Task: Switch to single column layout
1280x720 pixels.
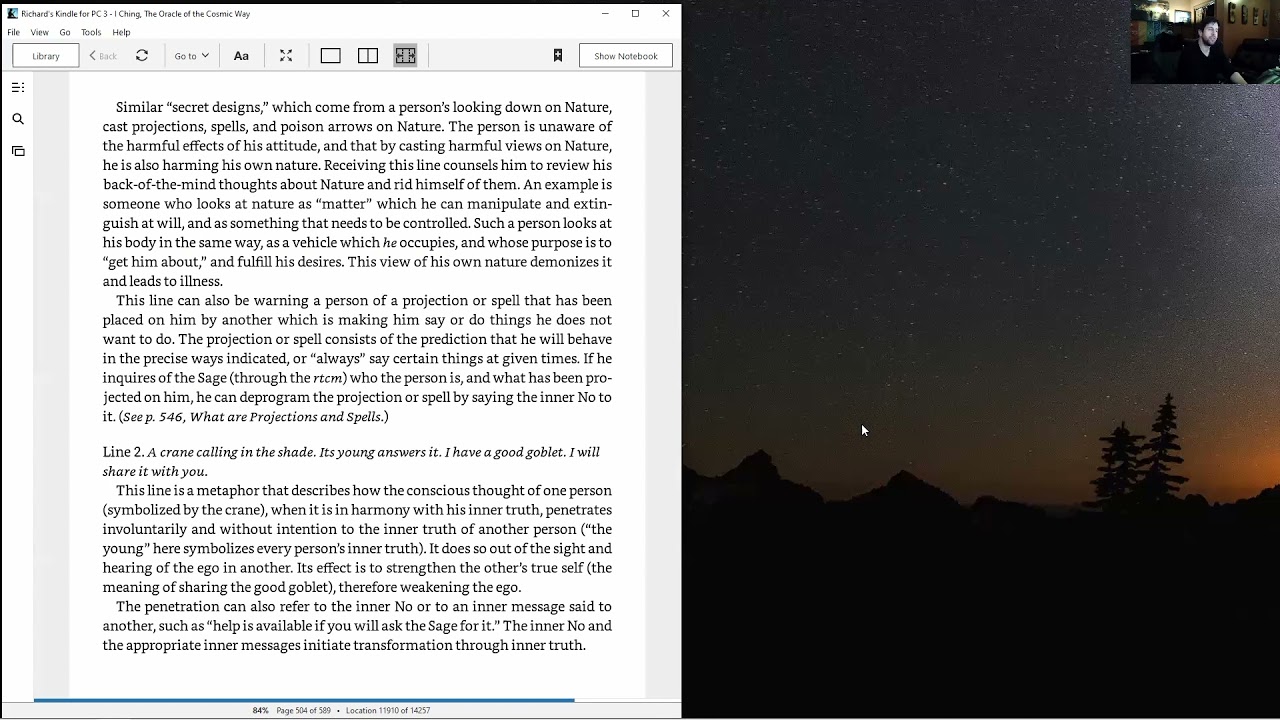Action: tap(330, 56)
